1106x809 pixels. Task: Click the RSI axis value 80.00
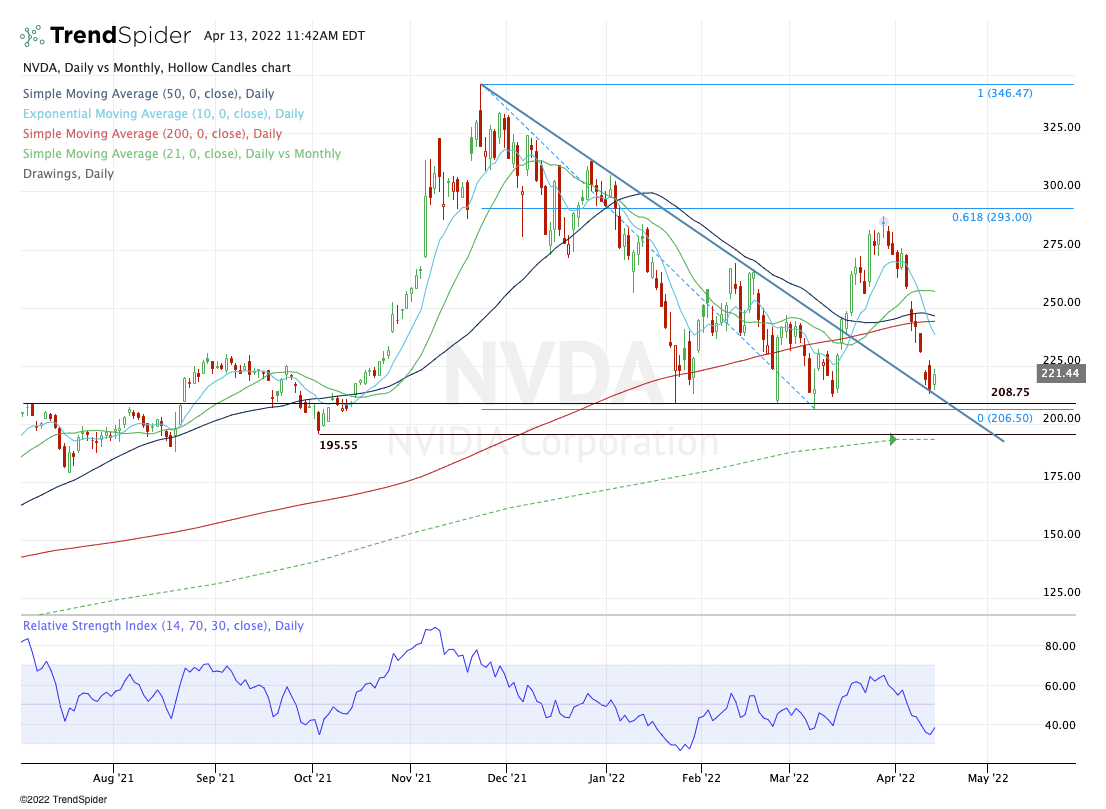[1060, 646]
